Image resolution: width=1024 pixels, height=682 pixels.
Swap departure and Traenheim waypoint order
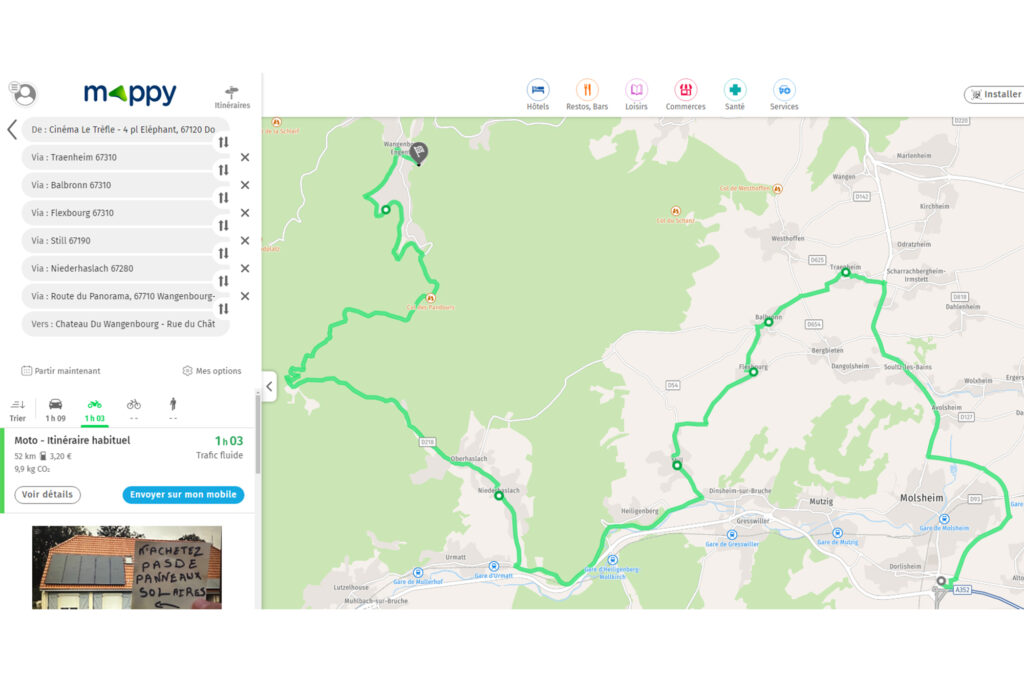[223, 142]
